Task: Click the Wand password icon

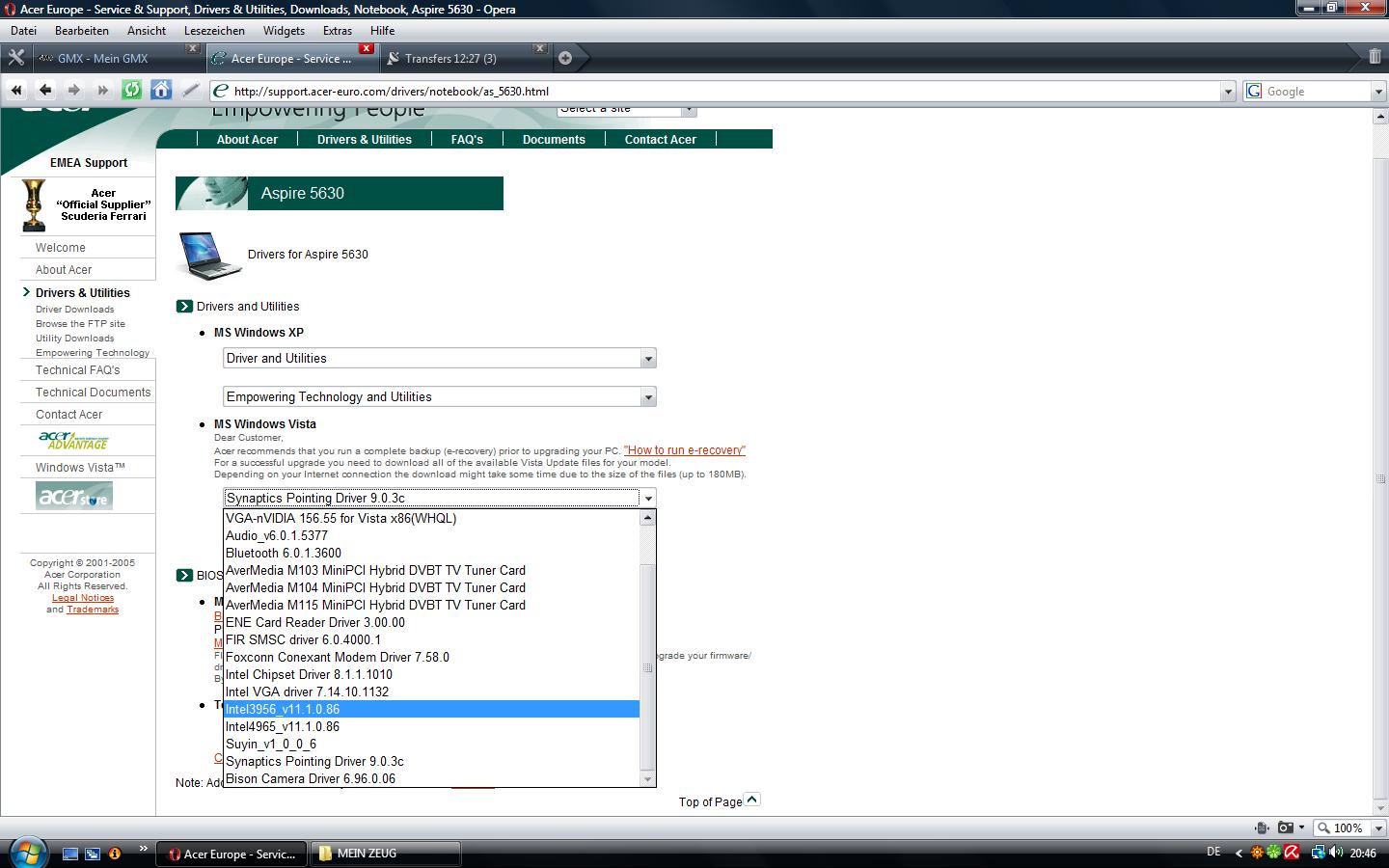Action: (x=190, y=91)
